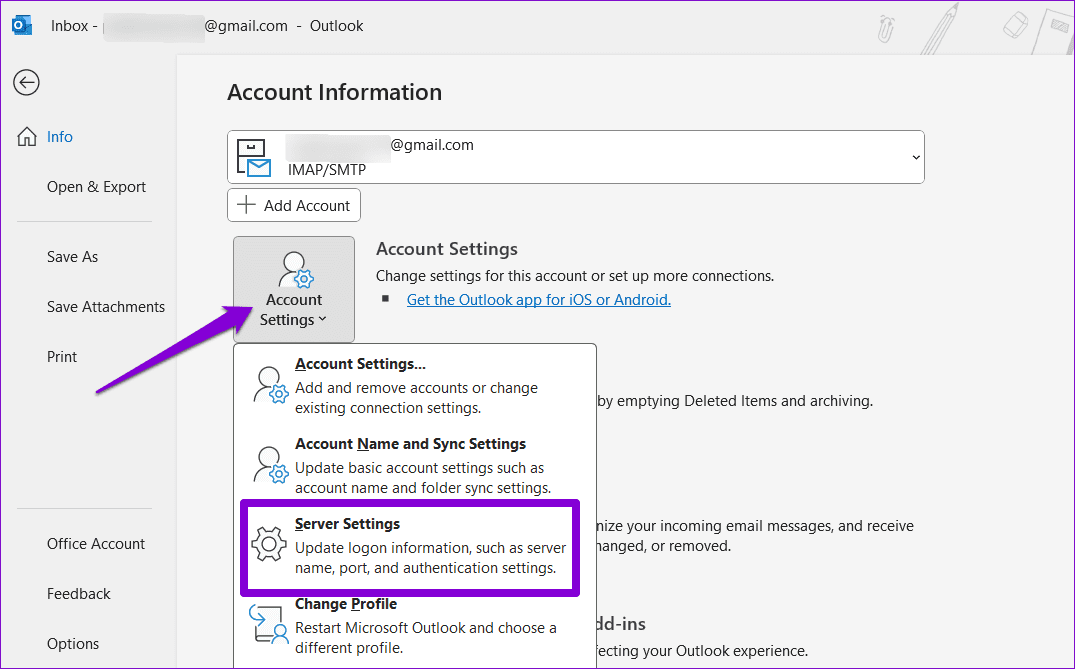Select the gmail IMAP/SMTP account combo box
The width and height of the screenshot is (1075, 669).
pyautogui.click(x=576, y=156)
